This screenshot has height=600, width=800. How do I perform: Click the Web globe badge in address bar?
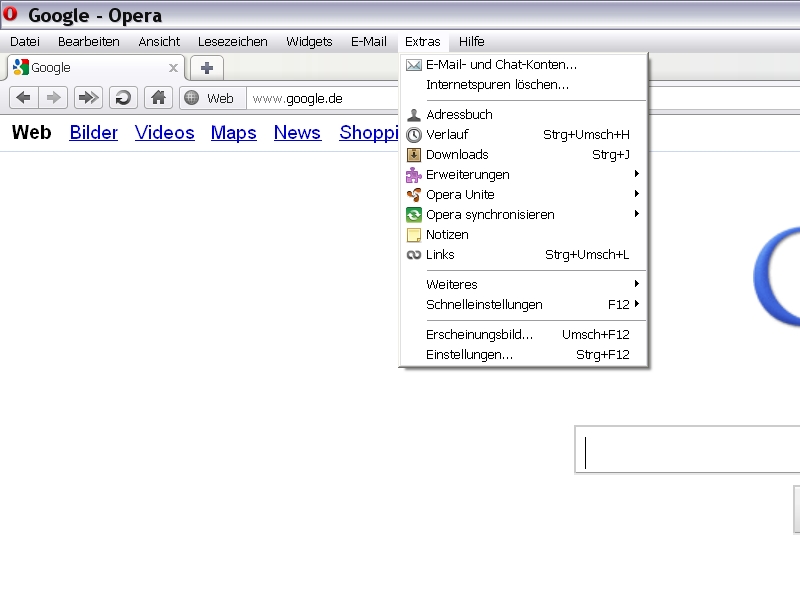[213, 98]
